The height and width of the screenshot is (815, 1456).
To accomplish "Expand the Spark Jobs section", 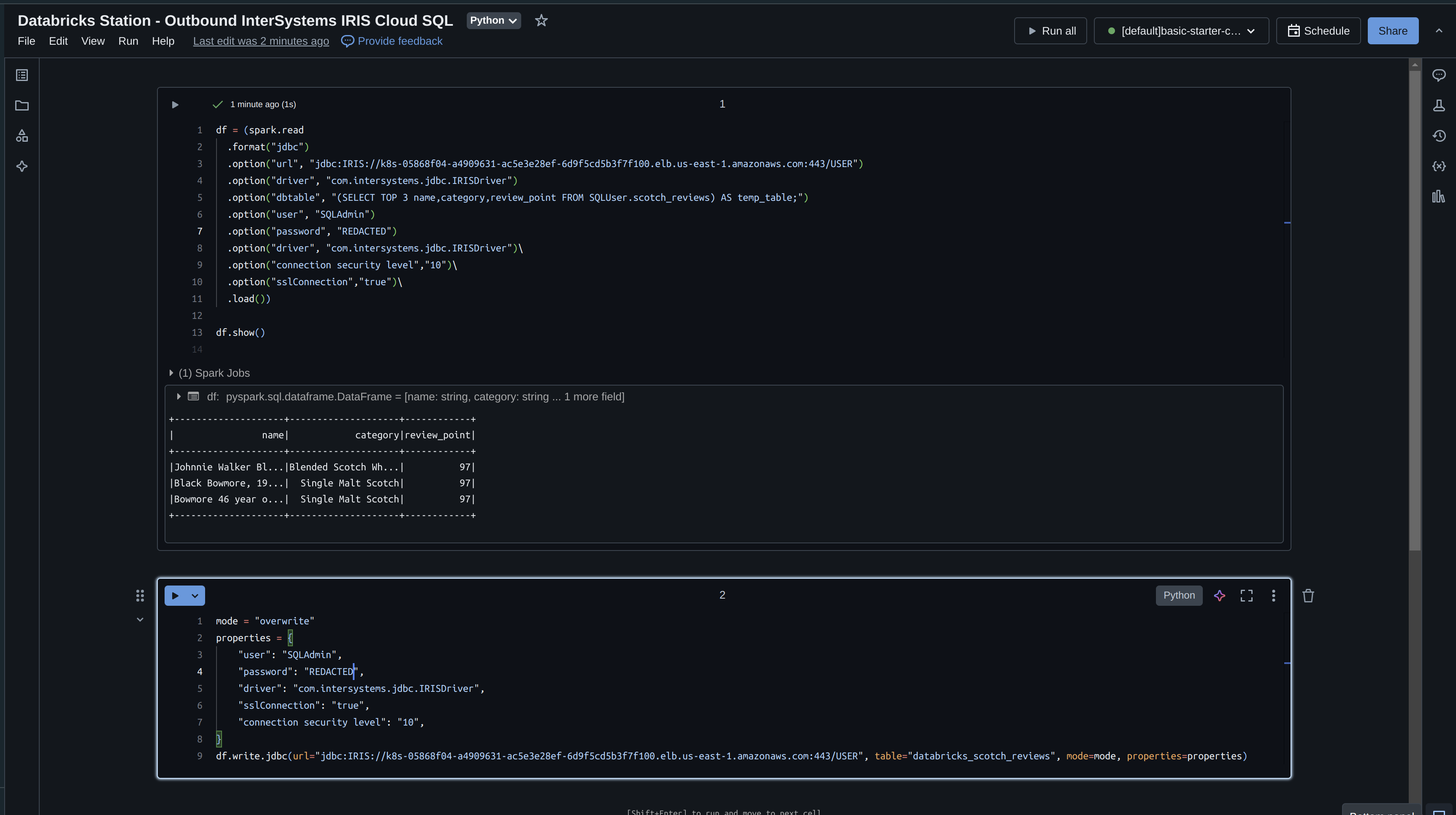I will coord(171,373).
